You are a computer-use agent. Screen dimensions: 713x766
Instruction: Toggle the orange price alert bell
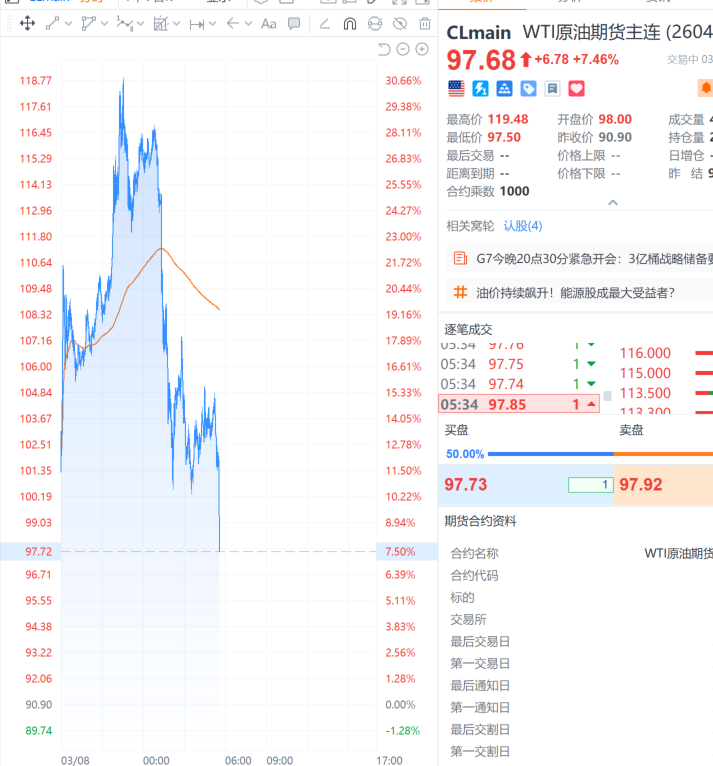click(706, 89)
